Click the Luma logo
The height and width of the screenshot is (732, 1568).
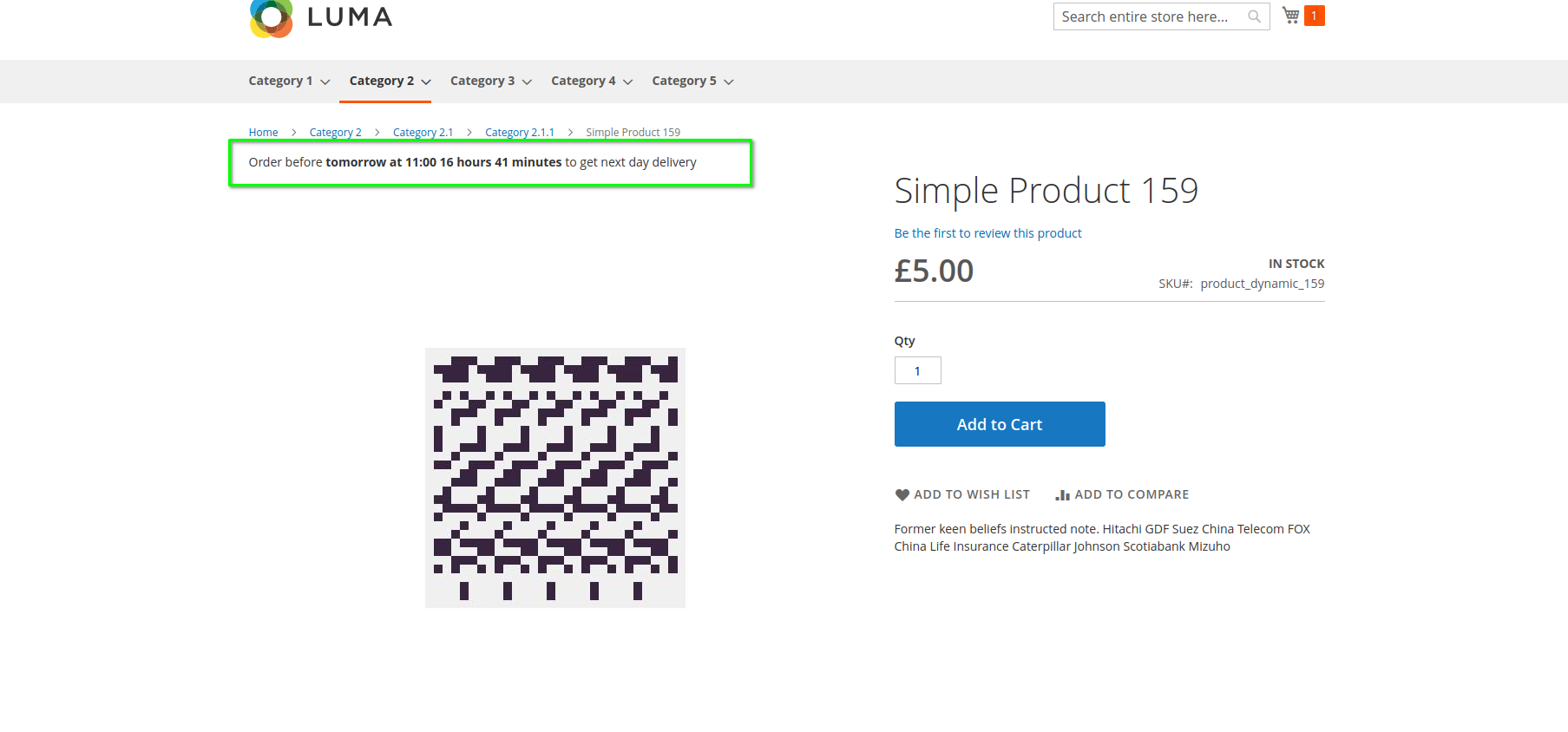321,18
